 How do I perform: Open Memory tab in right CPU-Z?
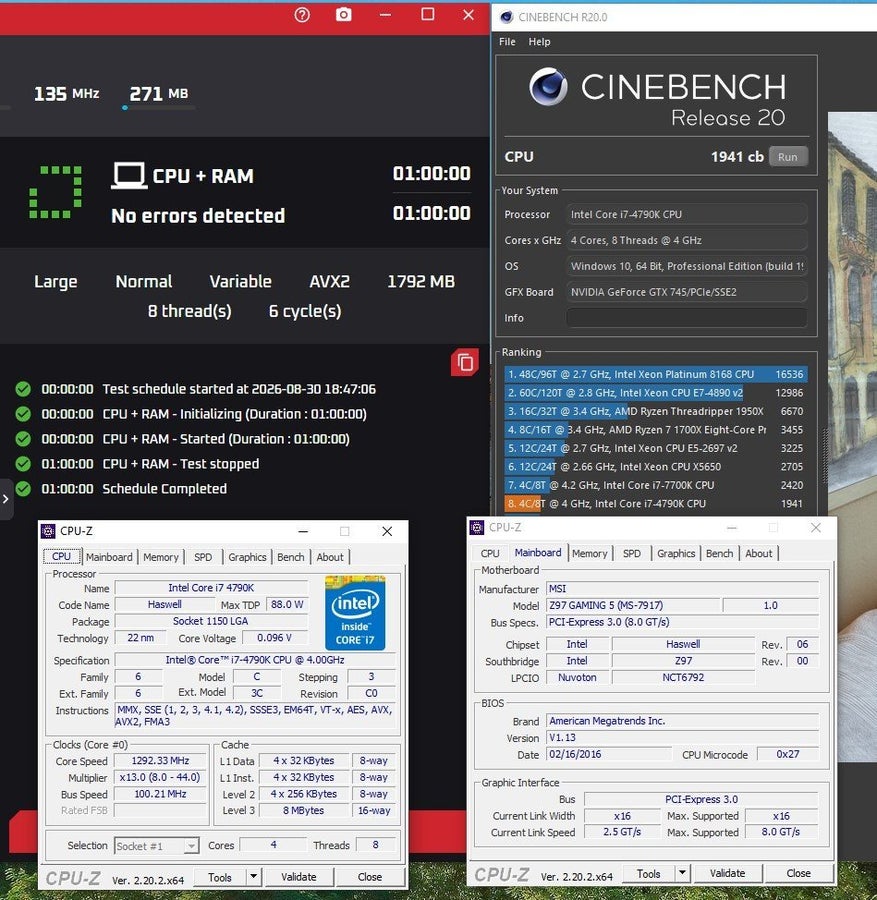click(589, 553)
